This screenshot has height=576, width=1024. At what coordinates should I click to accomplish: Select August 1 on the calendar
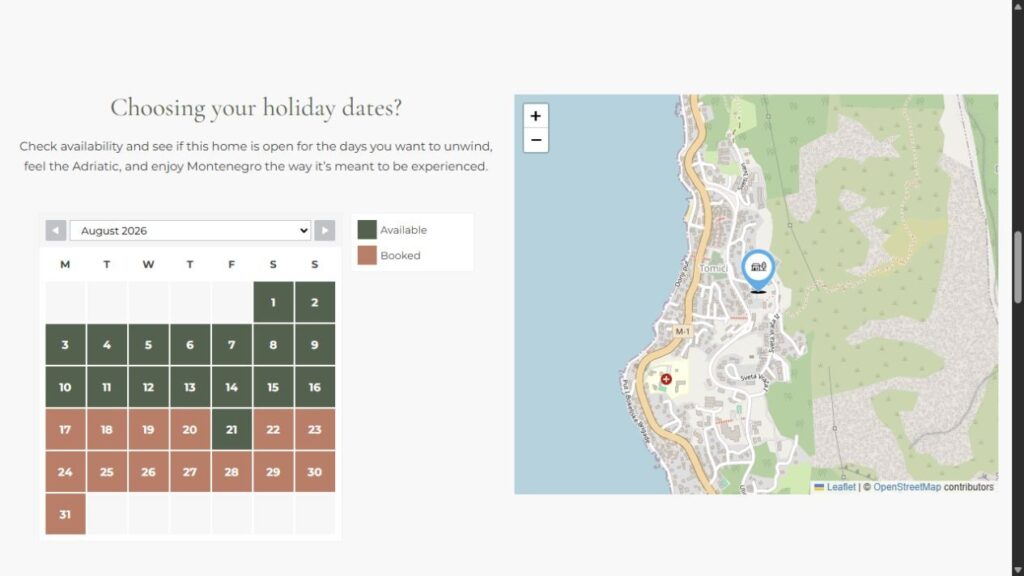click(x=273, y=302)
